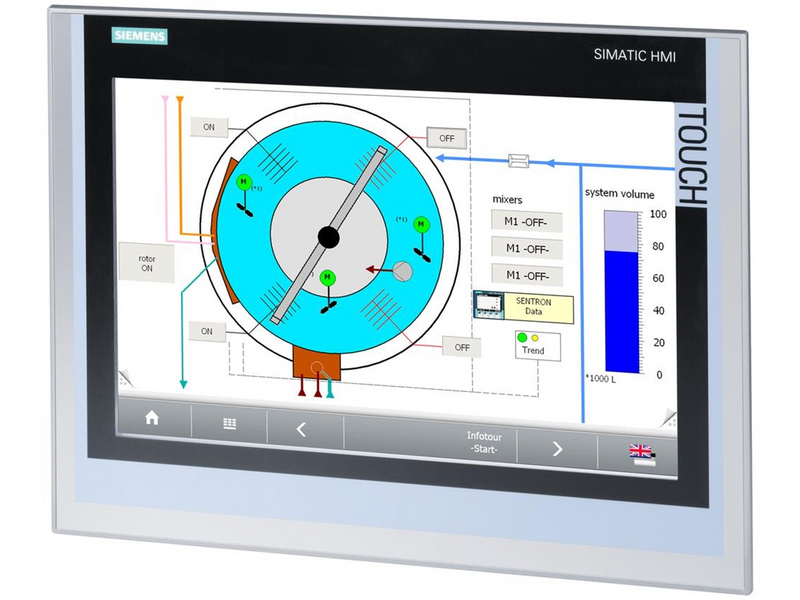This screenshot has height=600, width=800.
Task: Go to the Home screen icon
Action: pos(152,418)
